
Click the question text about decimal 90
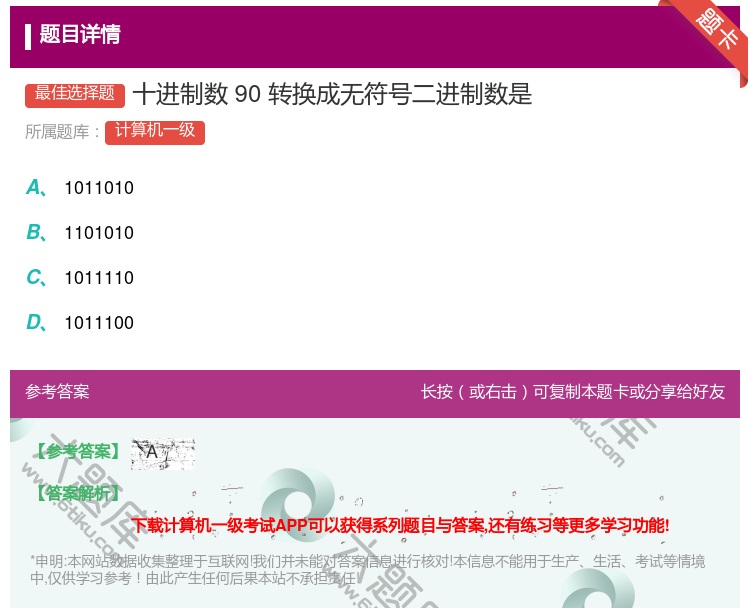332,94
